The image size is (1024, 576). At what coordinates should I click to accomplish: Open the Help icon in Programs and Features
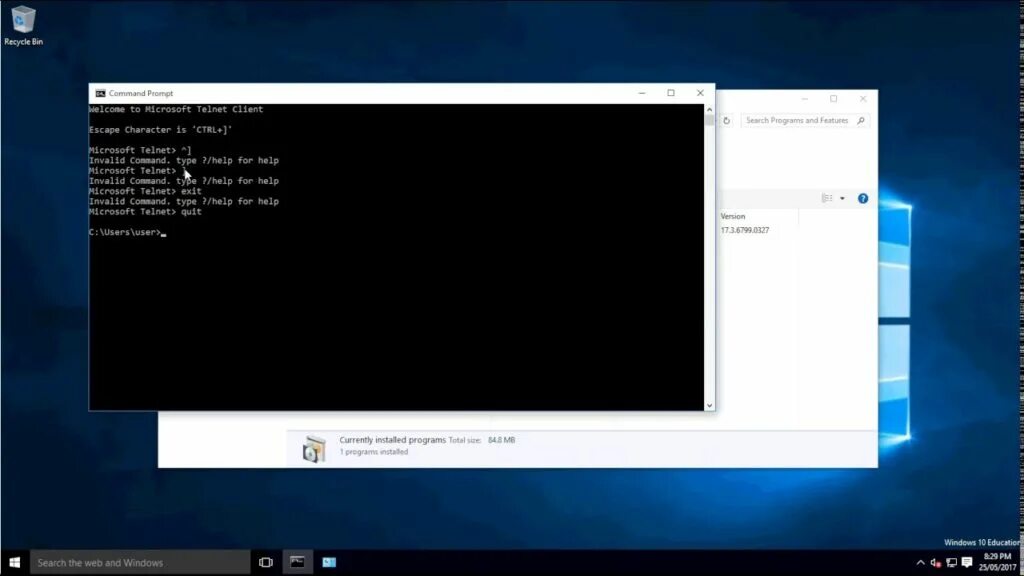pyautogui.click(x=863, y=198)
